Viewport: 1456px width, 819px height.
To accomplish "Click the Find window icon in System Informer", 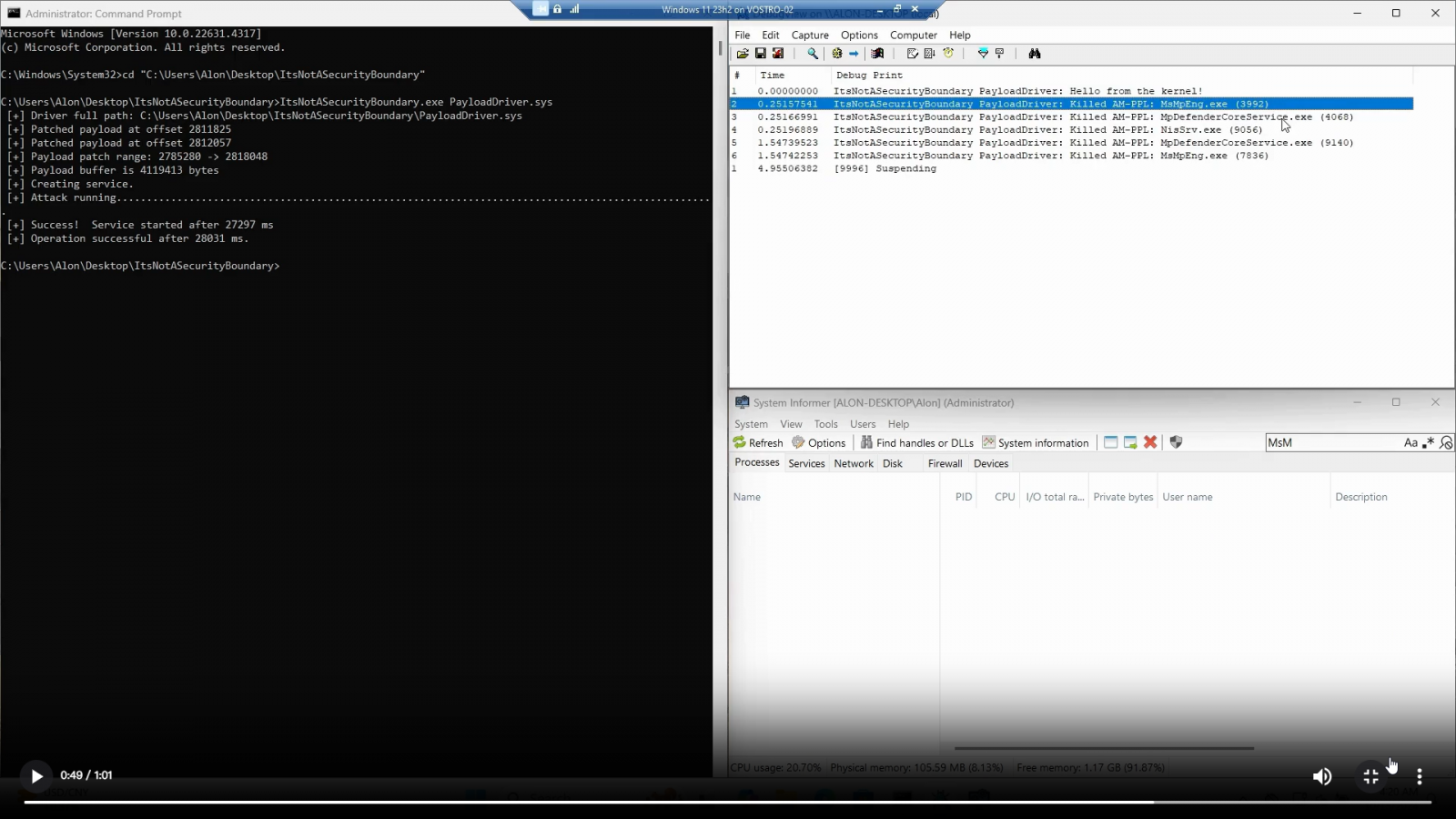I will 1110,442.
